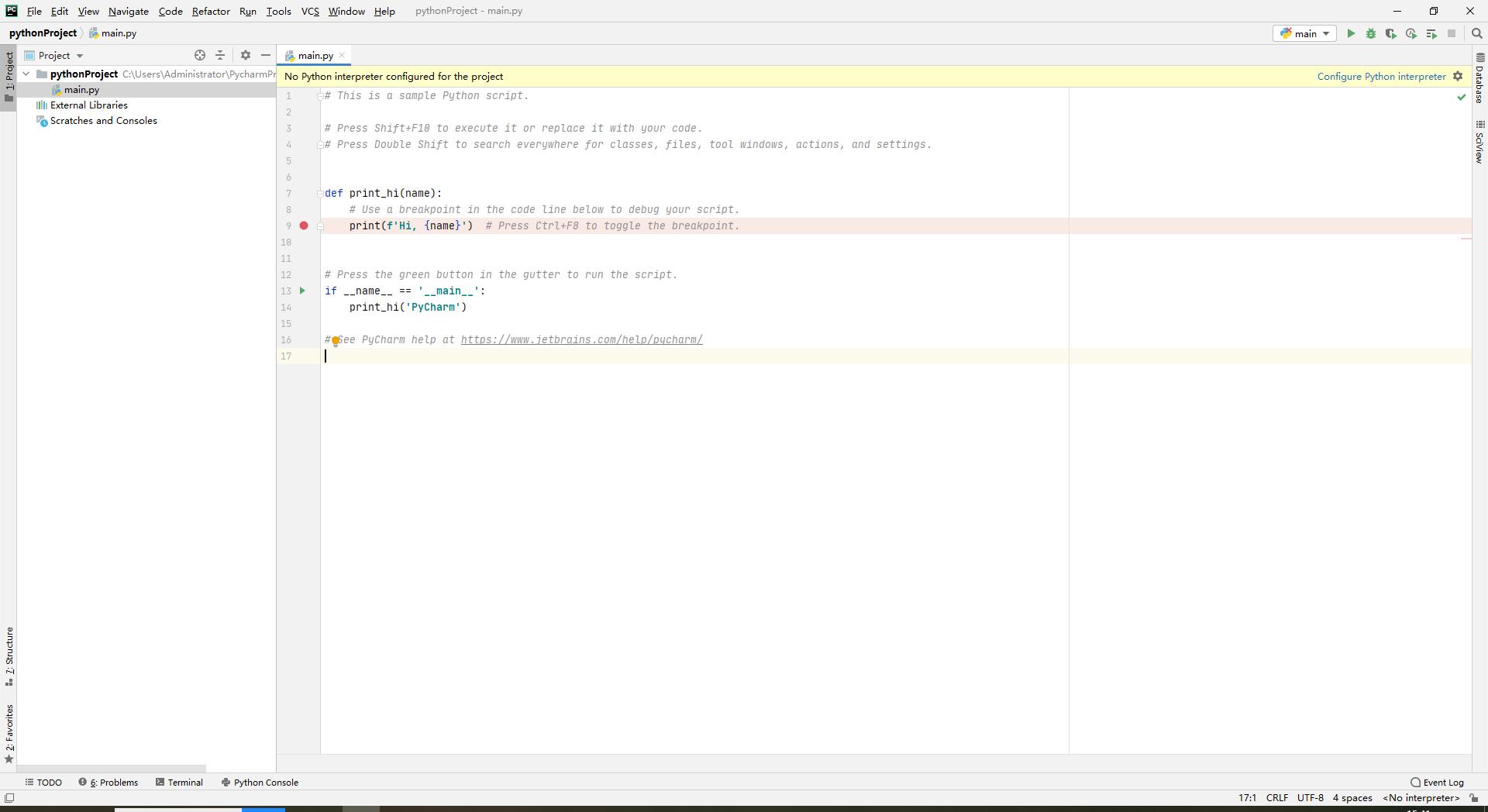Open the main run configuration dropdown
This screenshot has width=1488, height=812.
coord(1304,33)
